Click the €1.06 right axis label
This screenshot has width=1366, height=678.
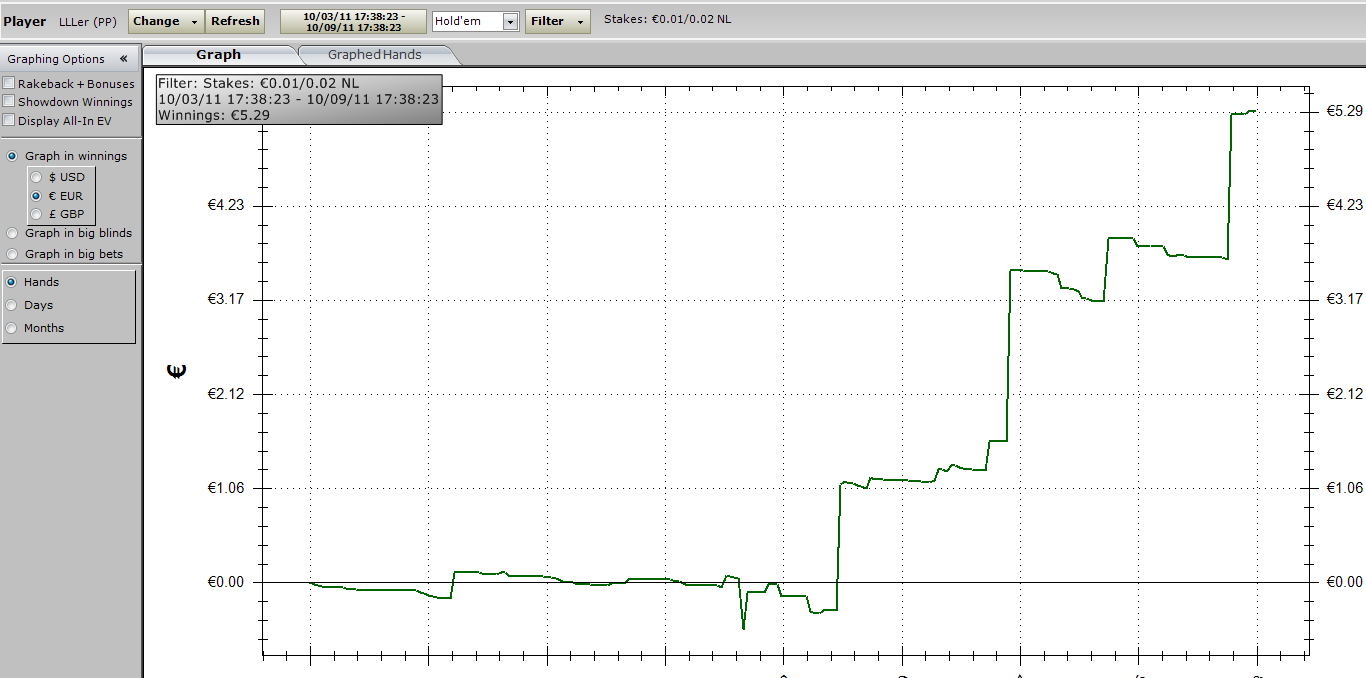[x=1343, y=487]
